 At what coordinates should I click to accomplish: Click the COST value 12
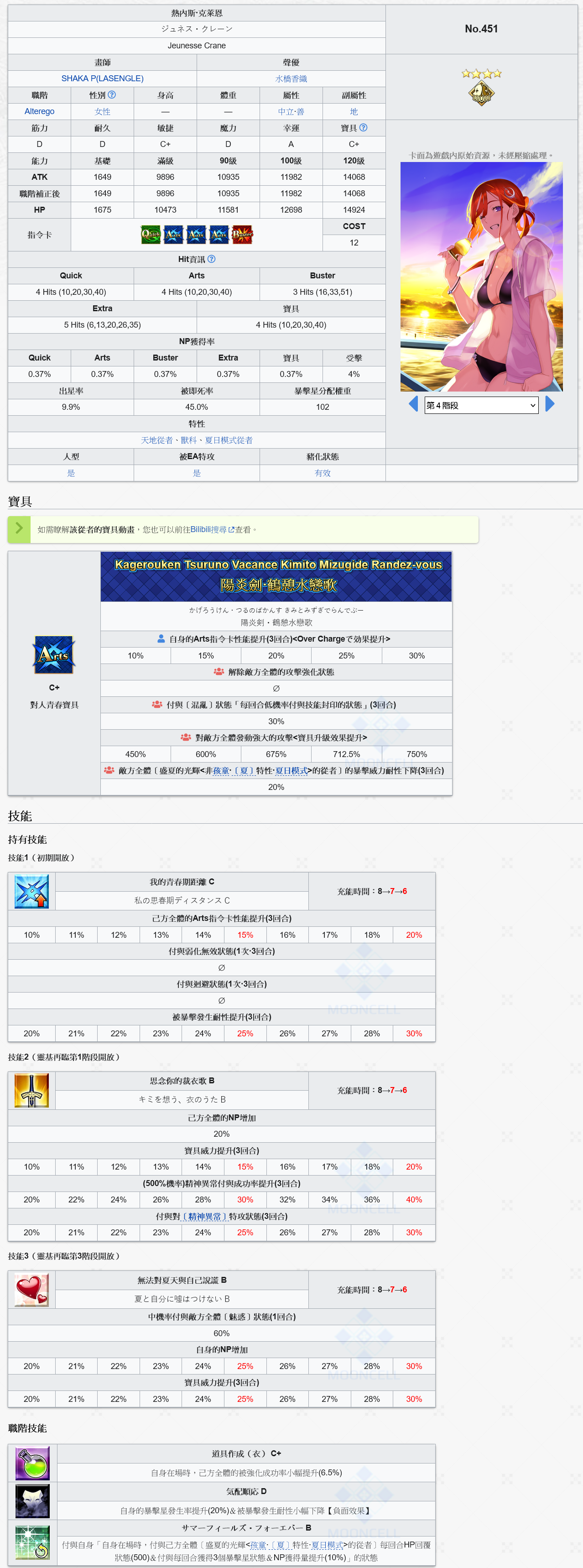pyautogui.click(x=354, y=242)
